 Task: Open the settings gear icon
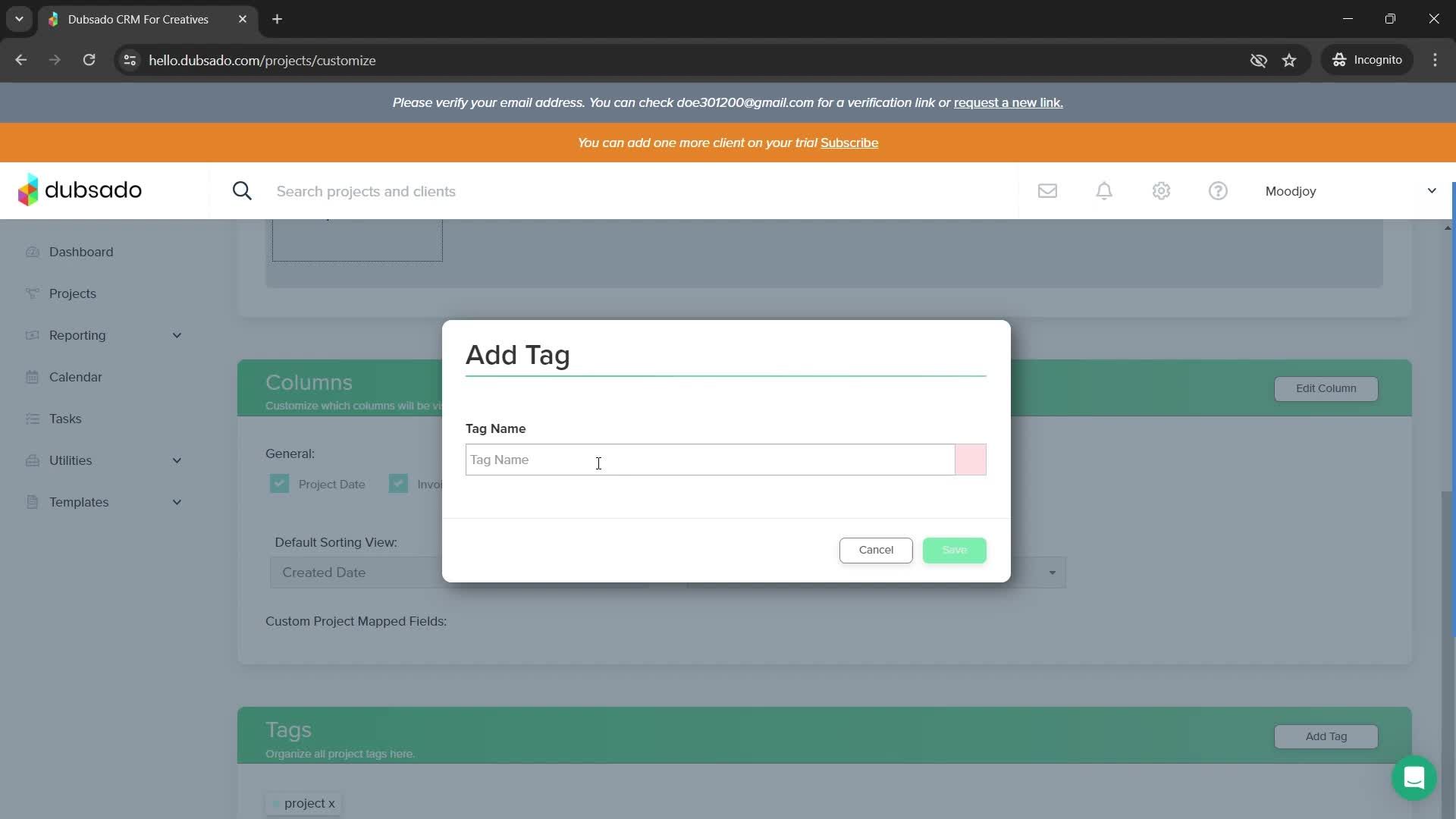pos(1161,191)
